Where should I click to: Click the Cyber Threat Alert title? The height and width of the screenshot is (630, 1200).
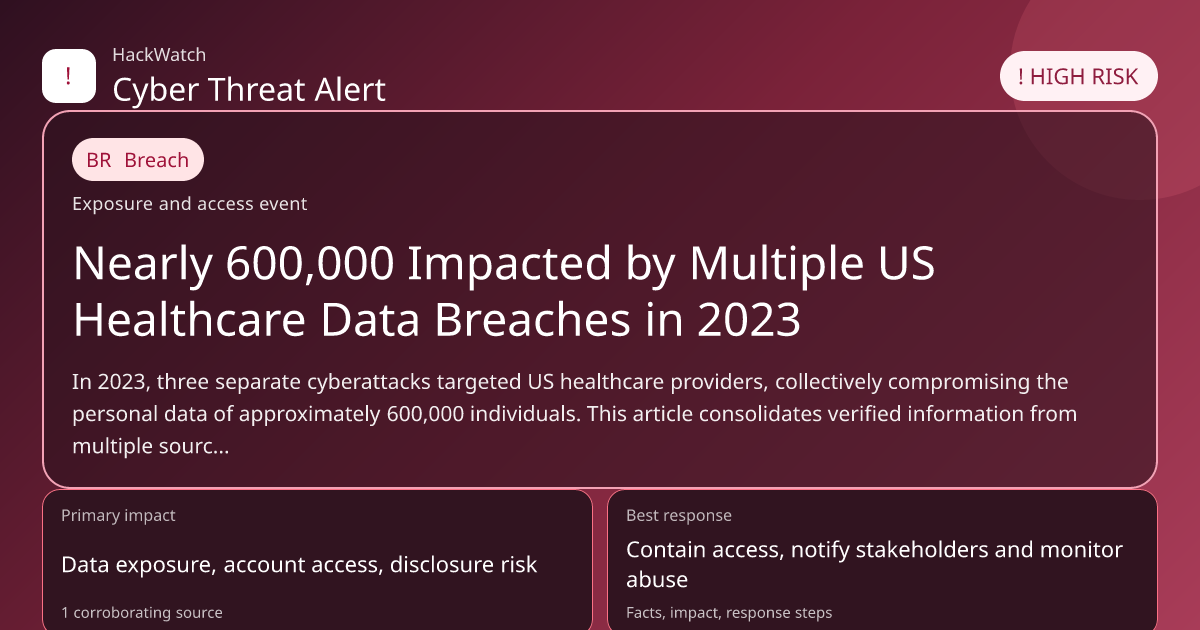tap(249, 89)
